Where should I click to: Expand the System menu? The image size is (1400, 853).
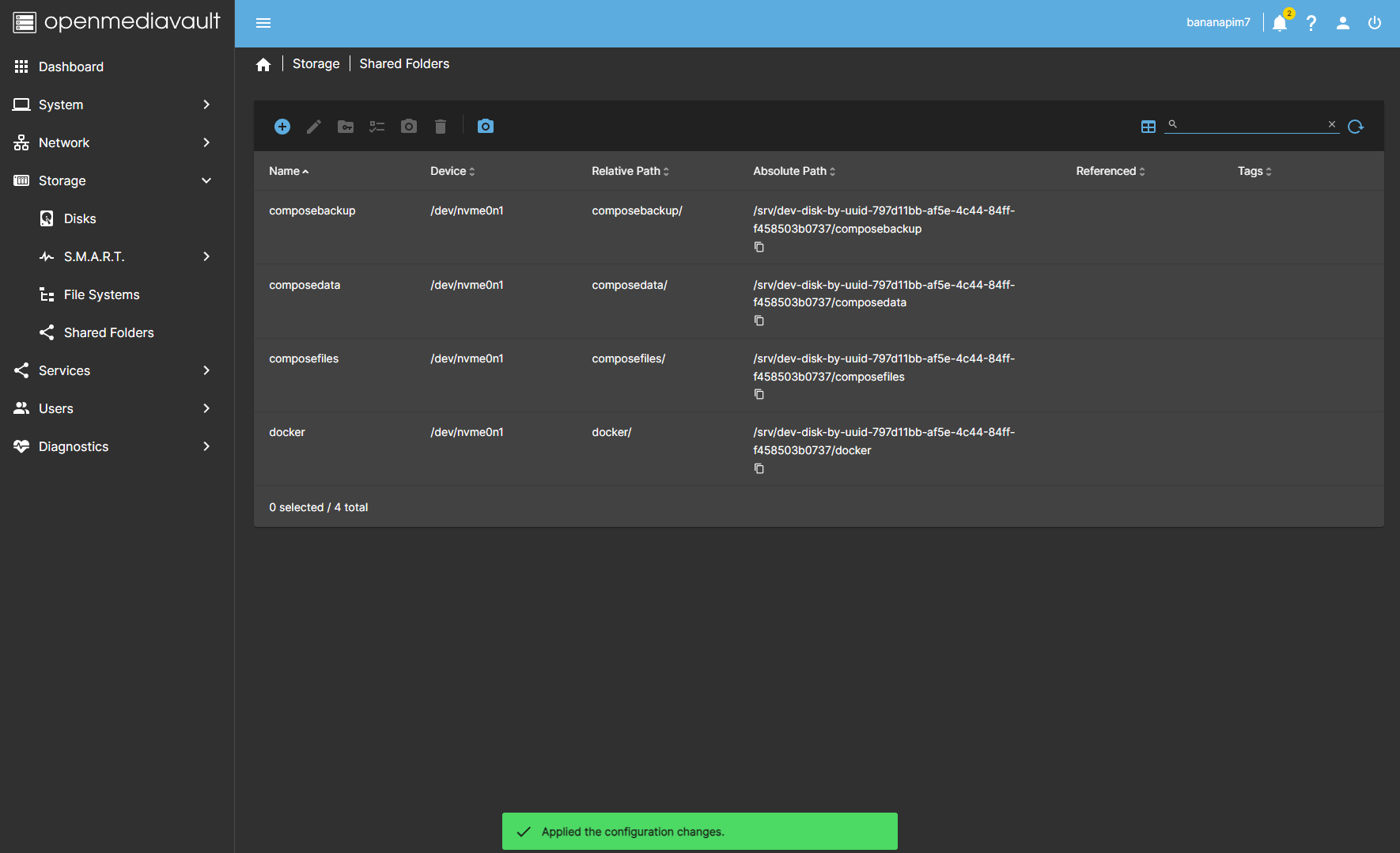point(117,104)
